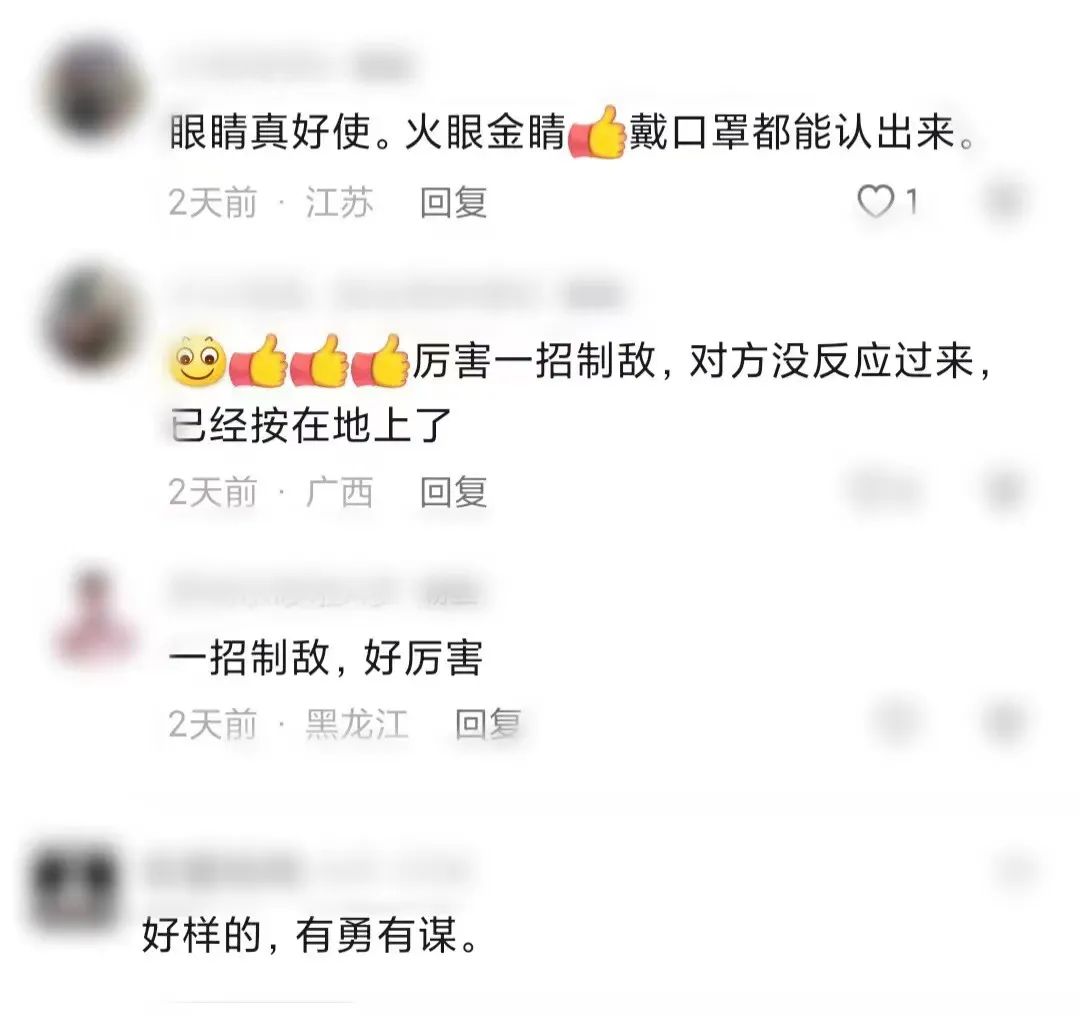Like the Guangxi comment
Screen dimensions: 1080x1016
click(884, 490)
